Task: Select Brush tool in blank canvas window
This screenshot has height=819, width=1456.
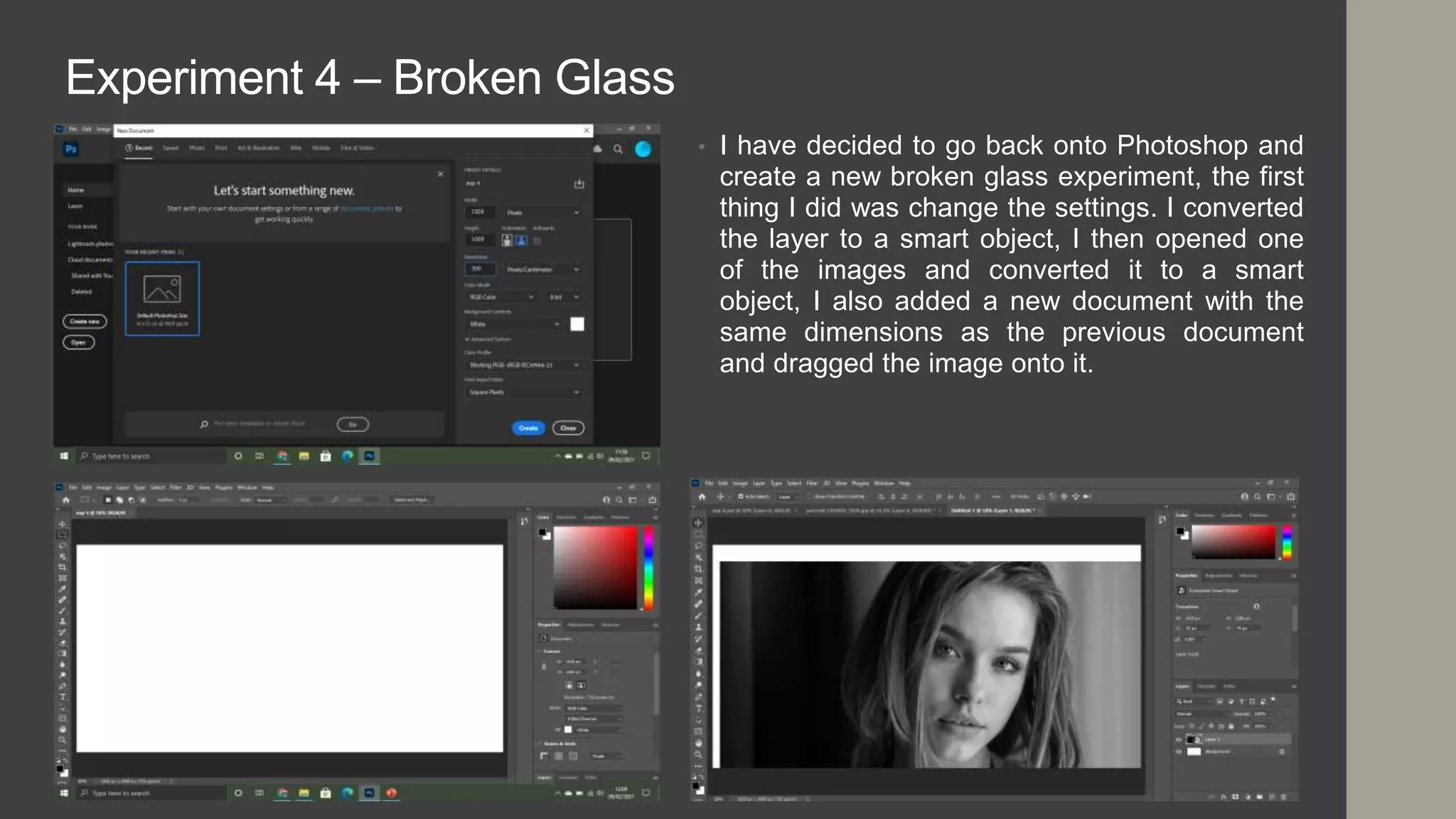Action: pyautogui.click(x=63, y=610)
